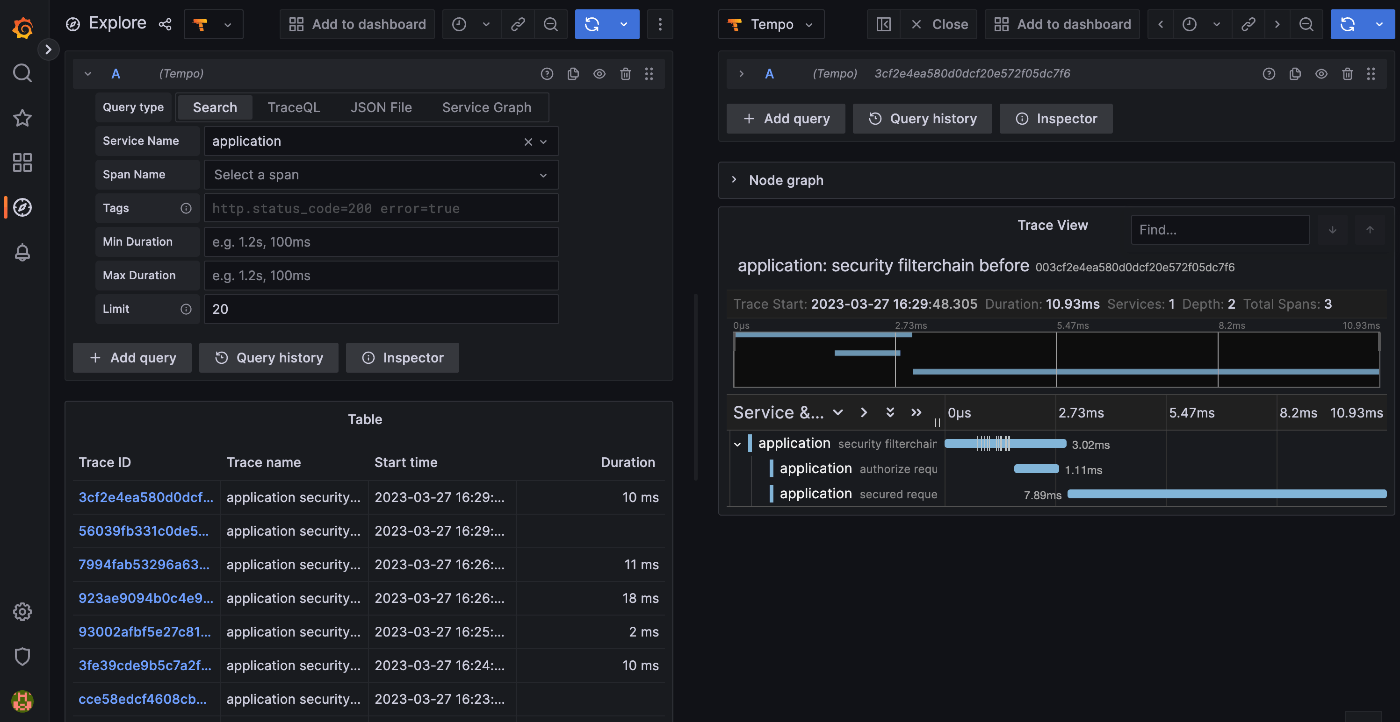The width and height of the screenshot is (1400, 722).
Task: Select TraceQL query type tab
Action: pyautogui.click(x=294, y=107)
